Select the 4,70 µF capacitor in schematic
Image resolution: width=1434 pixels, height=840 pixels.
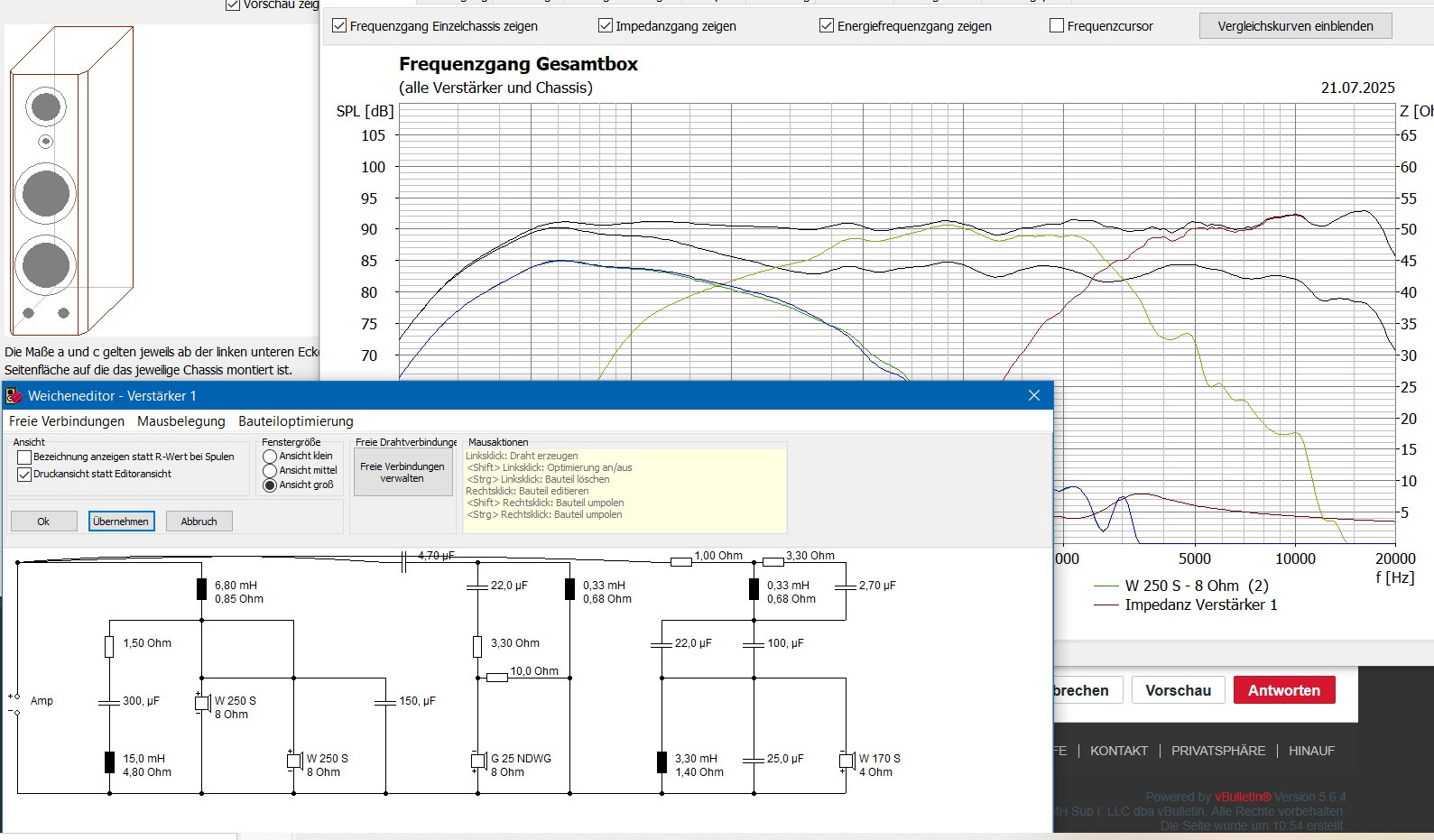pos(403,562)
